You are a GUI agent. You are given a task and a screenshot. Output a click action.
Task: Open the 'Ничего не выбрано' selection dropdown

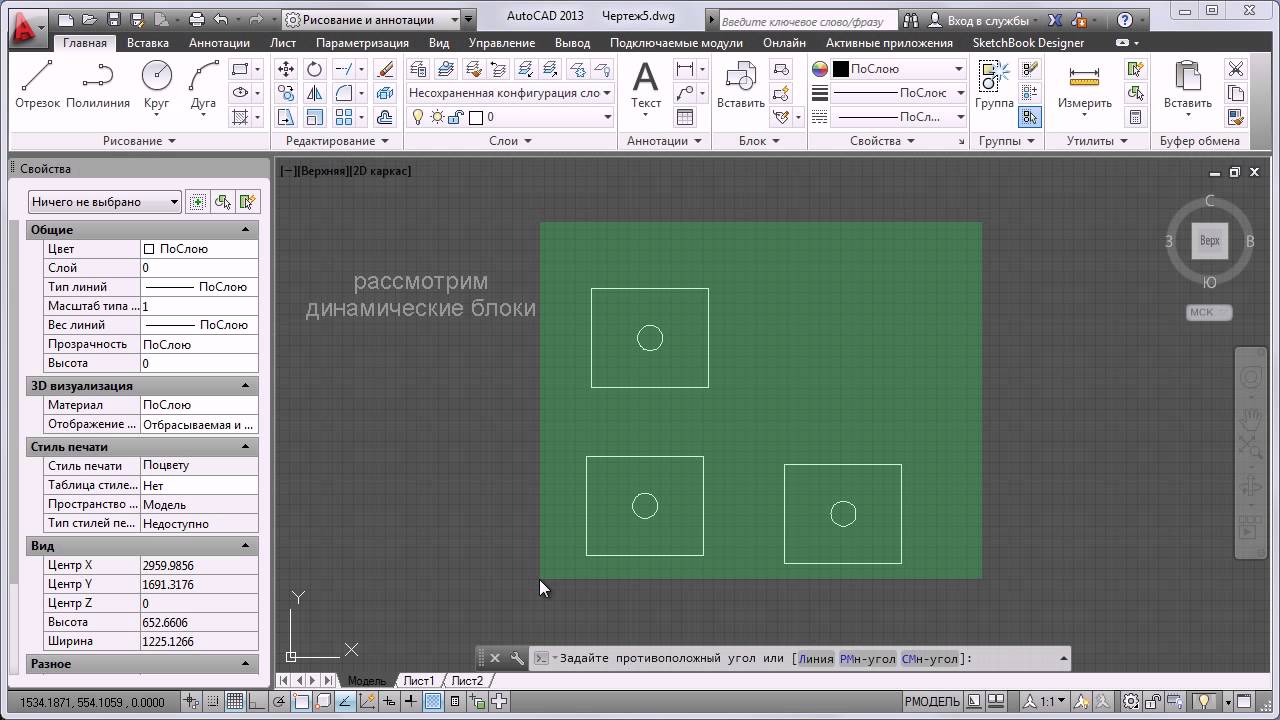104,202
